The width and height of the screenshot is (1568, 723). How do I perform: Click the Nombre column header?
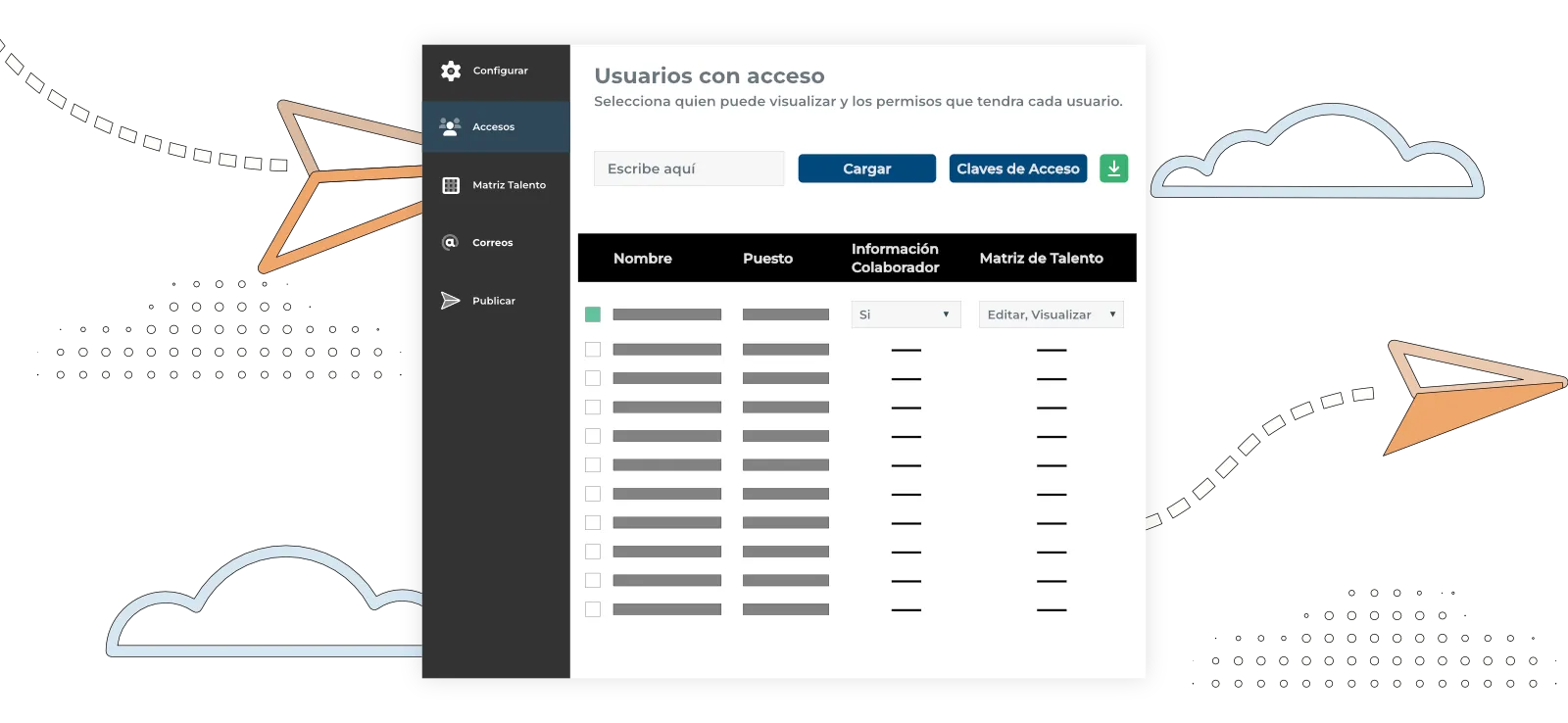[643, 259]
